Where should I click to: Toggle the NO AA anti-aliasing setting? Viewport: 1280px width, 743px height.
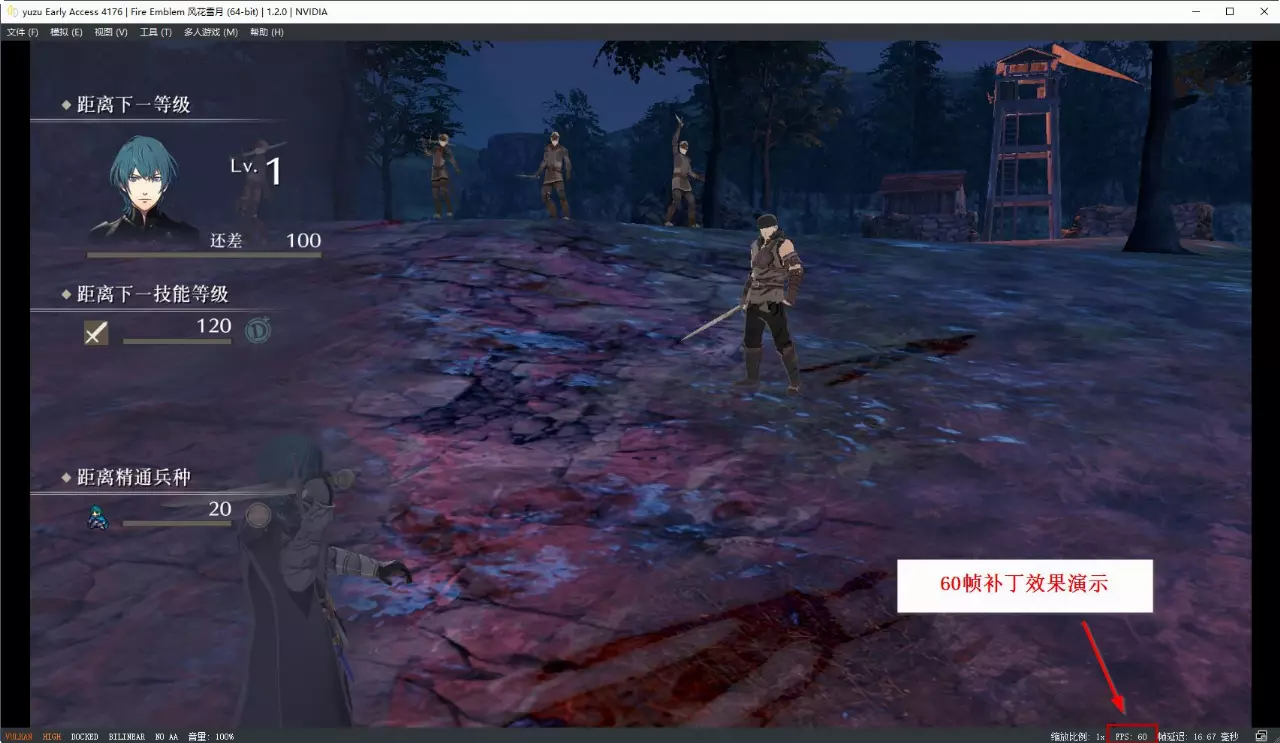(x=166, y=736)
